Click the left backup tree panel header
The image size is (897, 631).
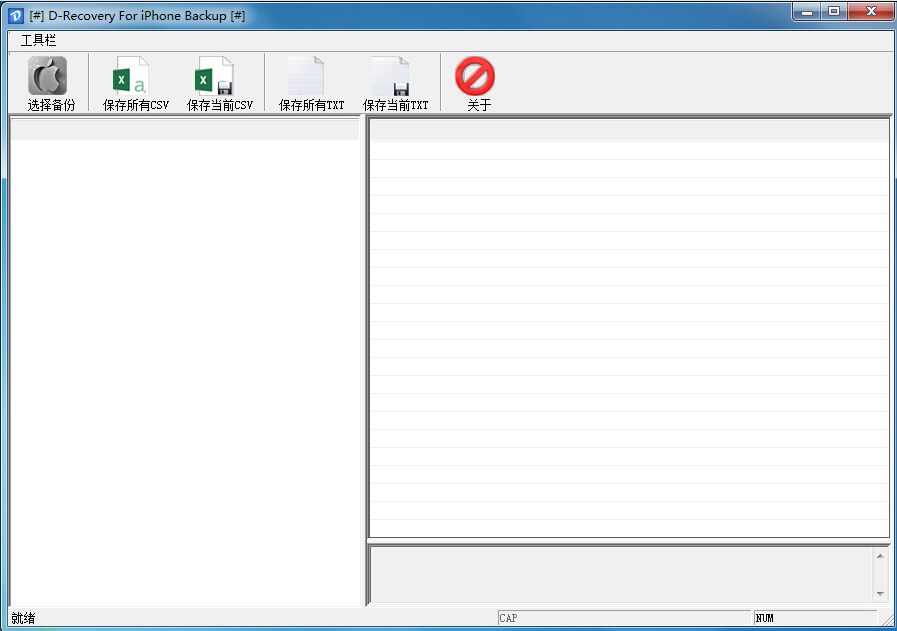pyautogui.click(x=185, y=130)
